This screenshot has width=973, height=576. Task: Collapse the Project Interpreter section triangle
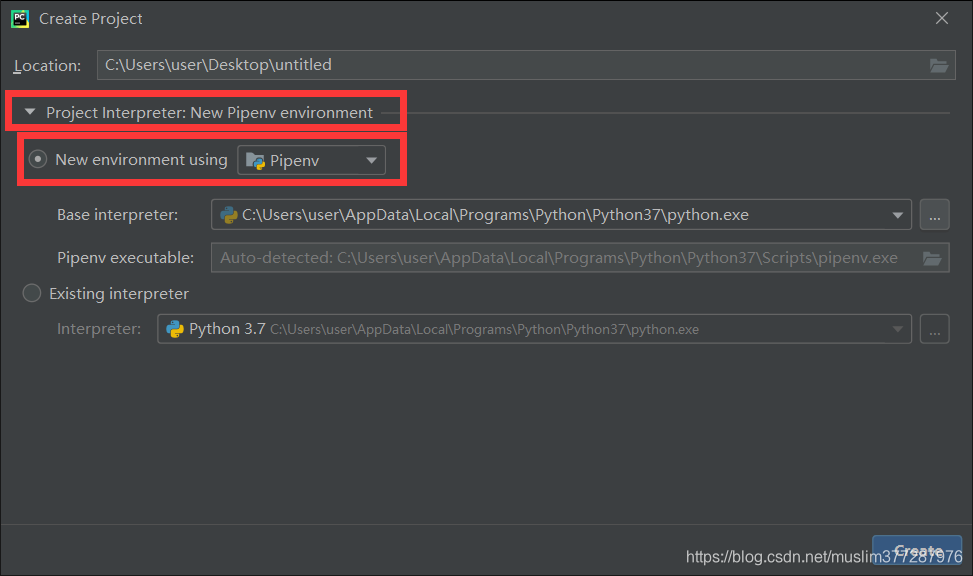[30, 112]
